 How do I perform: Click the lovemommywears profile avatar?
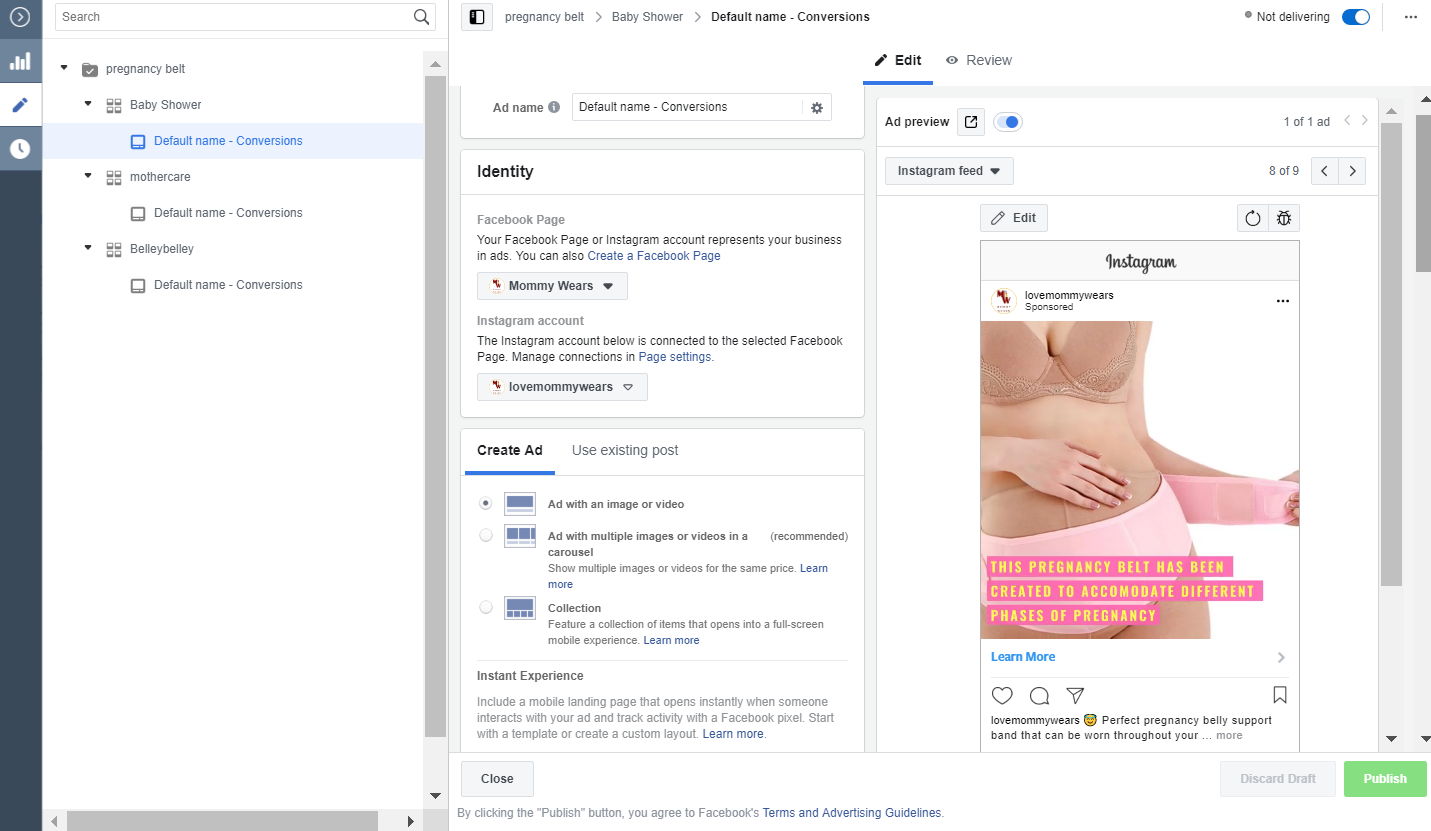tap(1004, 300)
